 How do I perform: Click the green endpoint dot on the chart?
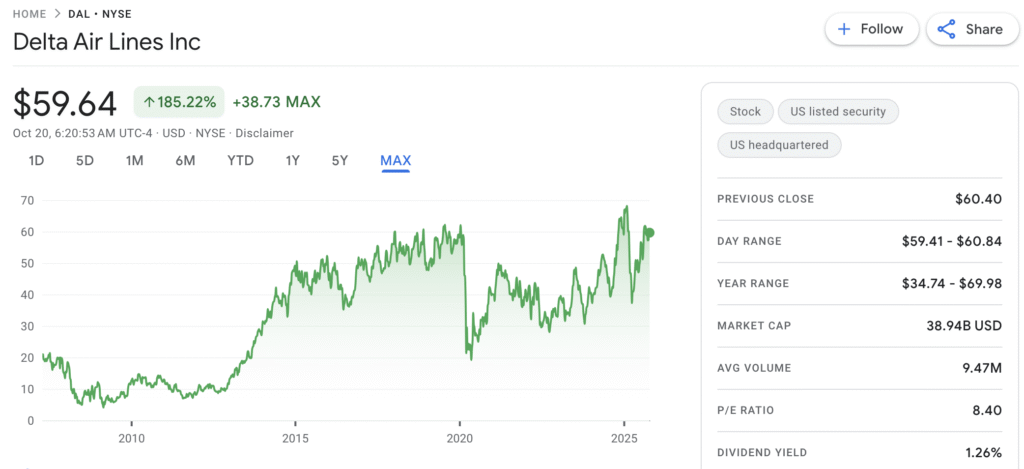click(x=649, y=233)
